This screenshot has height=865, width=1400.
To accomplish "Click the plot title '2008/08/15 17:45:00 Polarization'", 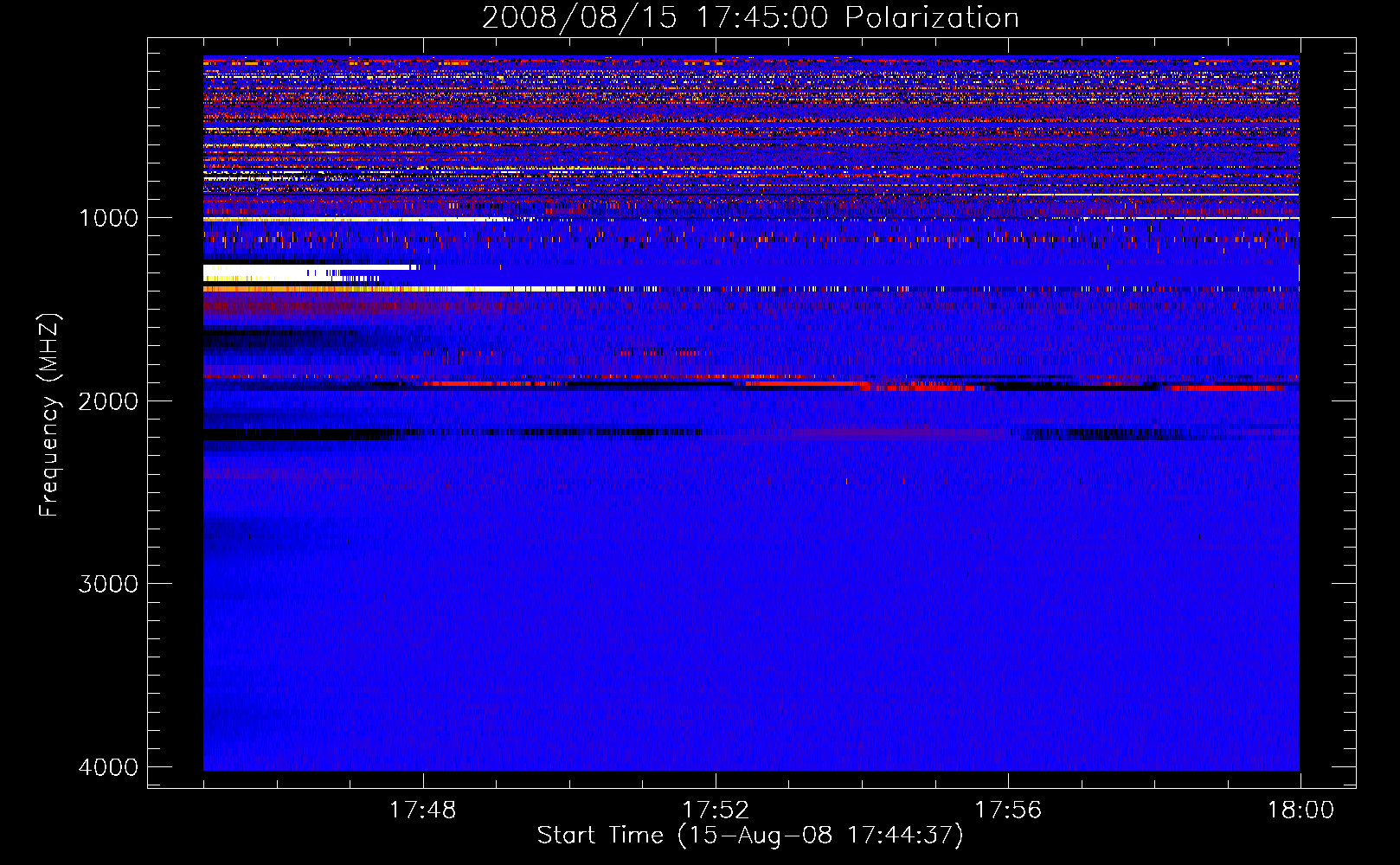I will (x=750, y=17).
